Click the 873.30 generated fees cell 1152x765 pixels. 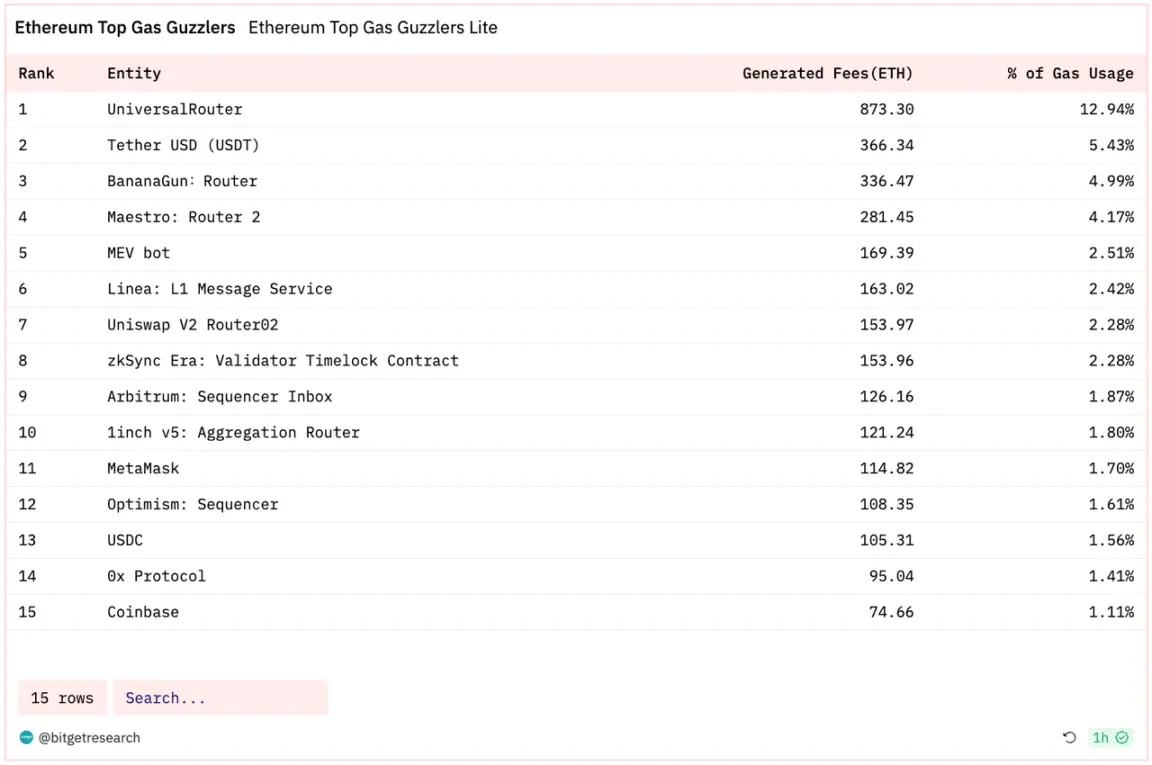[x=886, y=109]
